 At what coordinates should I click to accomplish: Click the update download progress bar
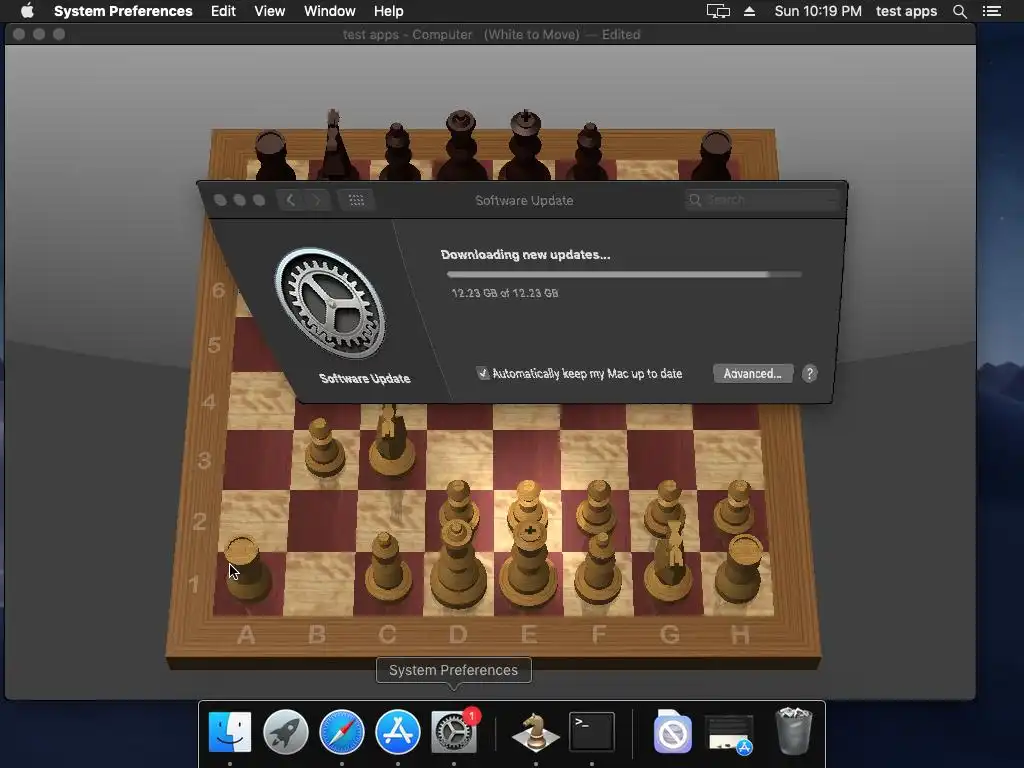(x=624, y=275)
